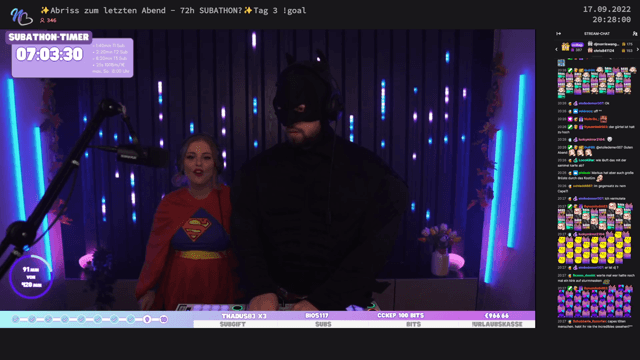Image resolution: width=640 pixels, height=360 pixels.
Task: Select the BITS label in bottom bar
Action: 413,324
